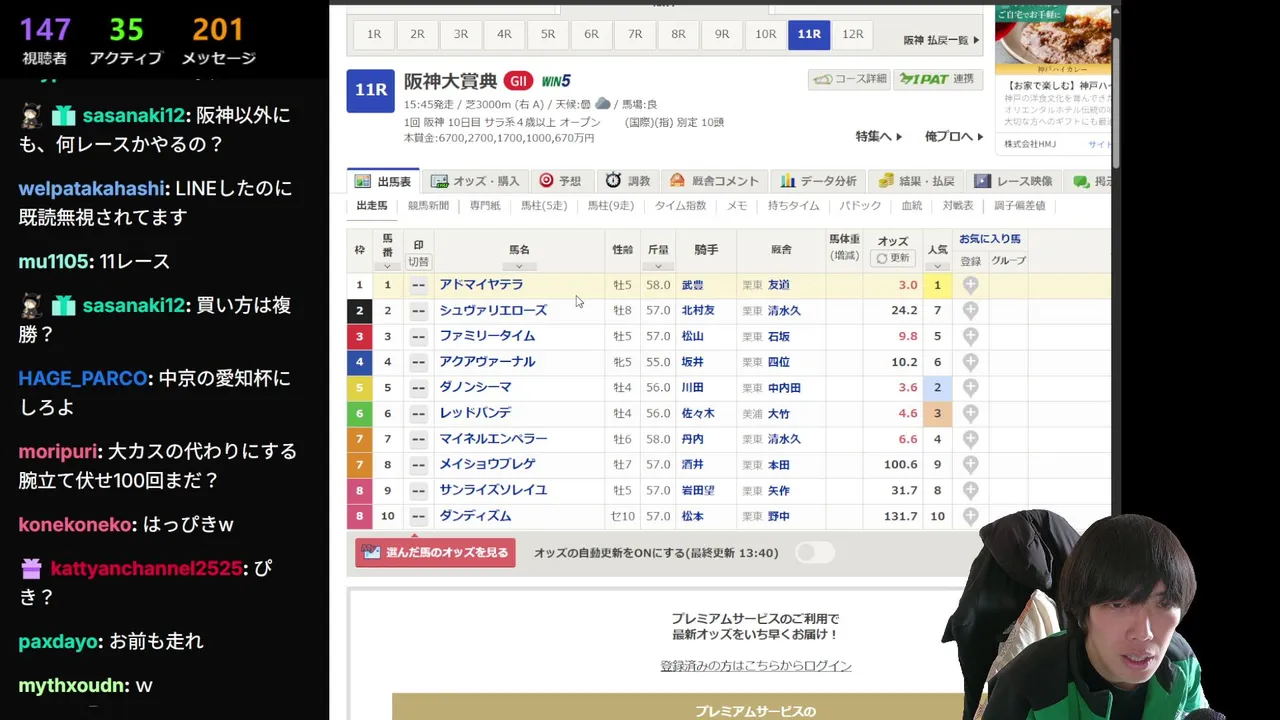The image size is (1280, 720).
Task: Sort by 馬番 column arrow
Action: pyautogui.click(x=387, y=267)
